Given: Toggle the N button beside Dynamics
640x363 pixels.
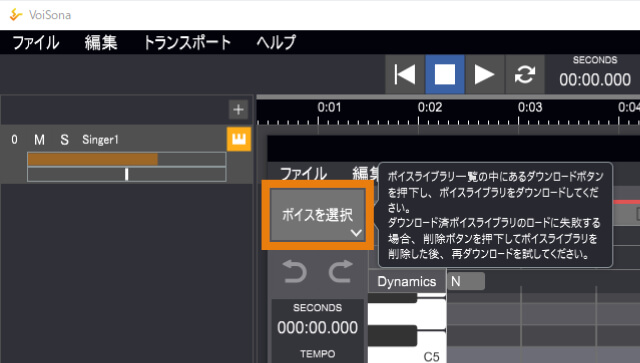Looking at the screenshot, I should (x=466, y=281).
